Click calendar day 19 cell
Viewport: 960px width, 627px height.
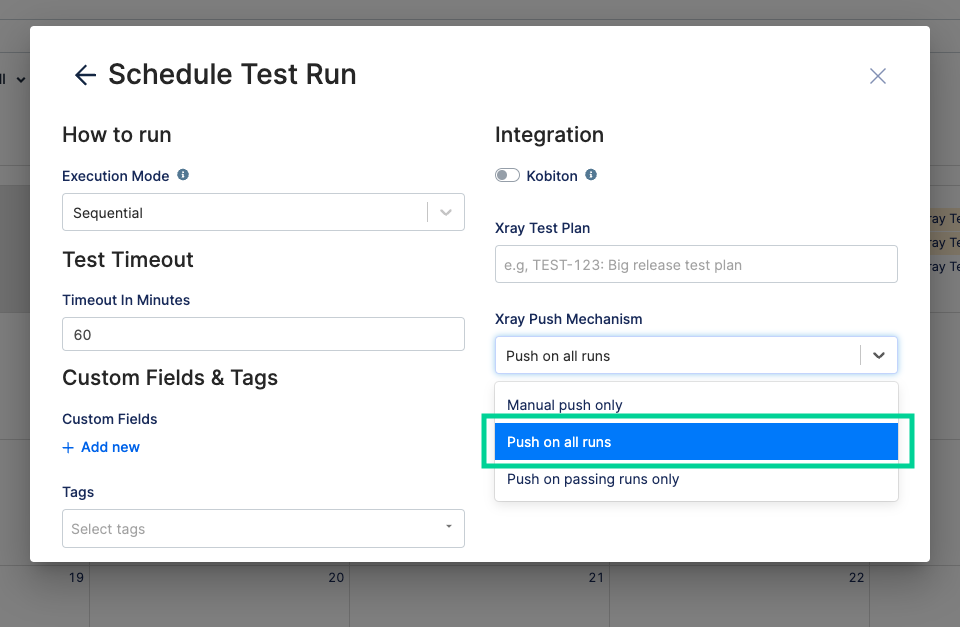click(x=76, y=578)
